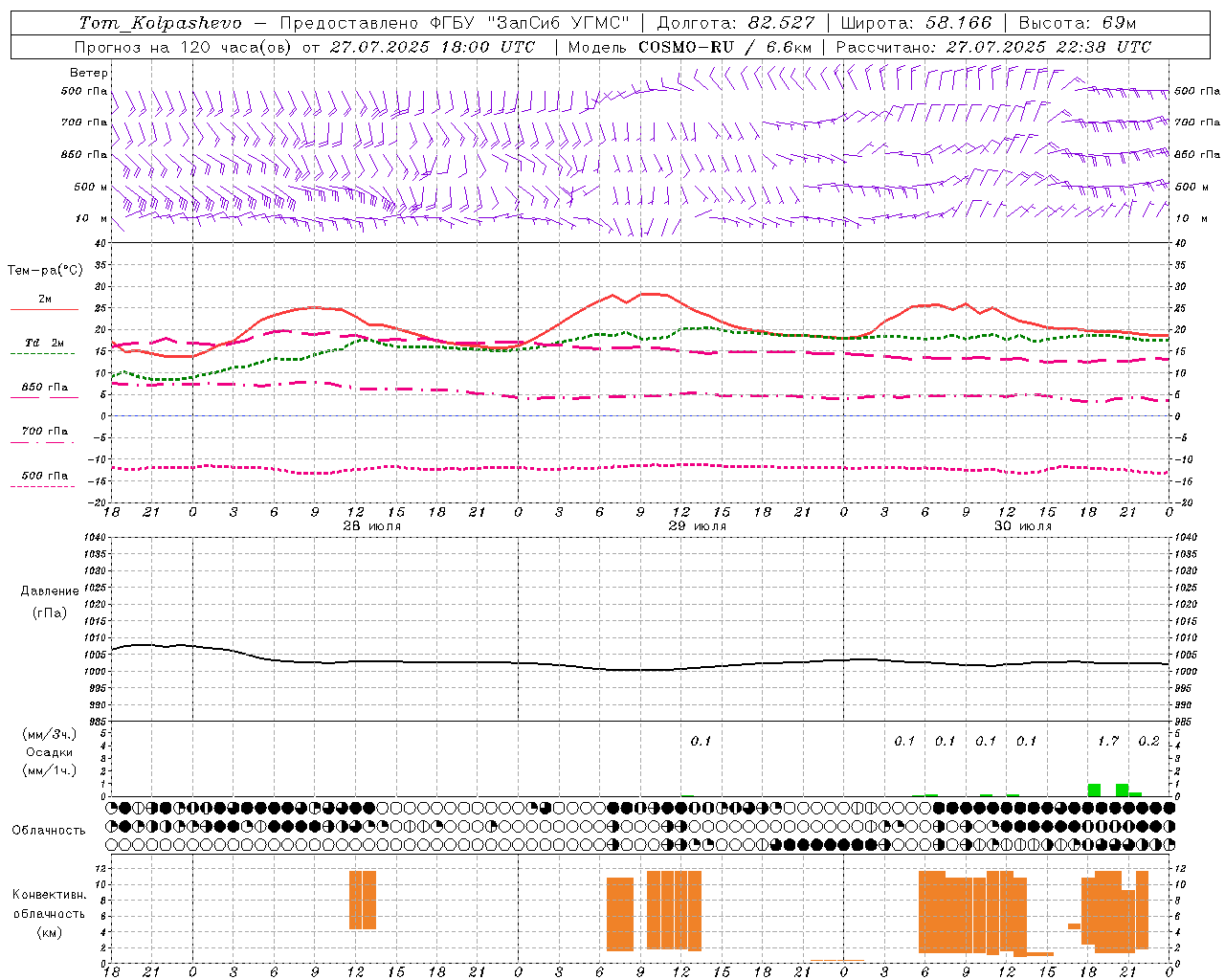
Task: Click the Тем-ра(°C) temperature axis label
Action: 45,271
